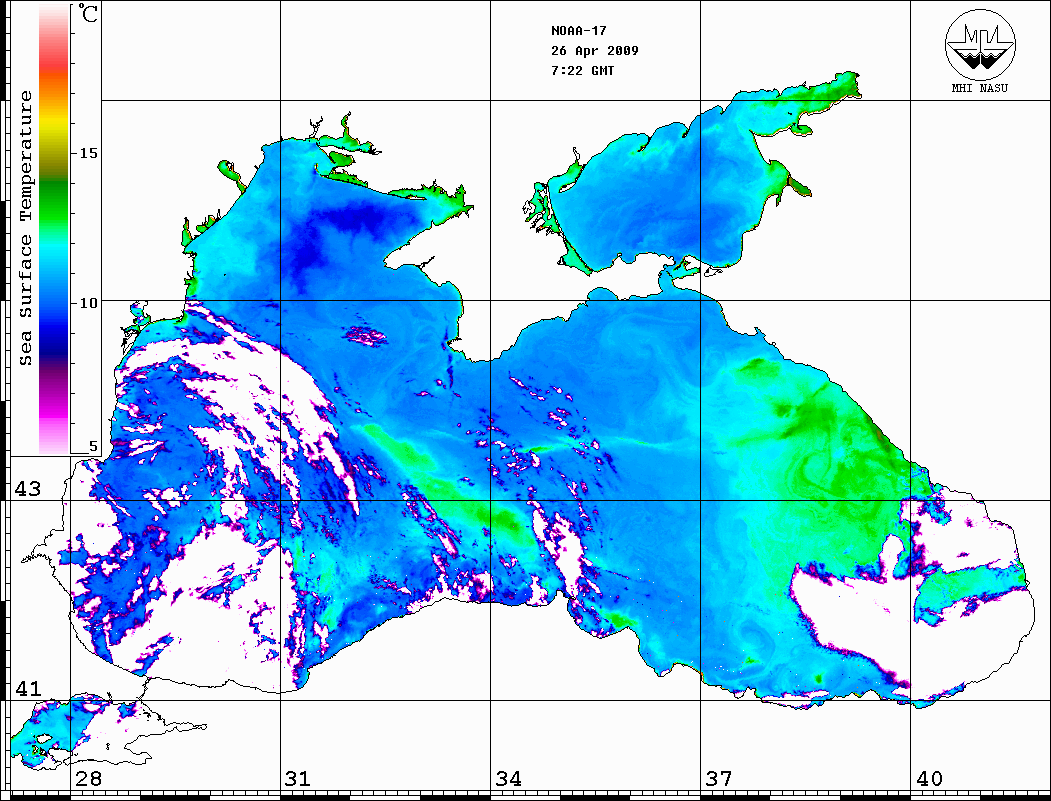Click the "Sea Surface Temperature" vertical label
This screenshot has width=1051, height=801.
pyautogui.click(x=25, y=228)
